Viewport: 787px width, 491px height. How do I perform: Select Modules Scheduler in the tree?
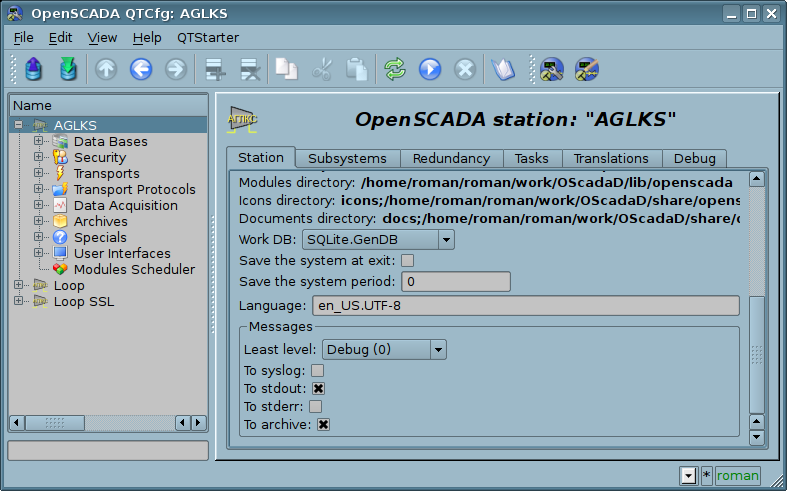tap(134, 269)
